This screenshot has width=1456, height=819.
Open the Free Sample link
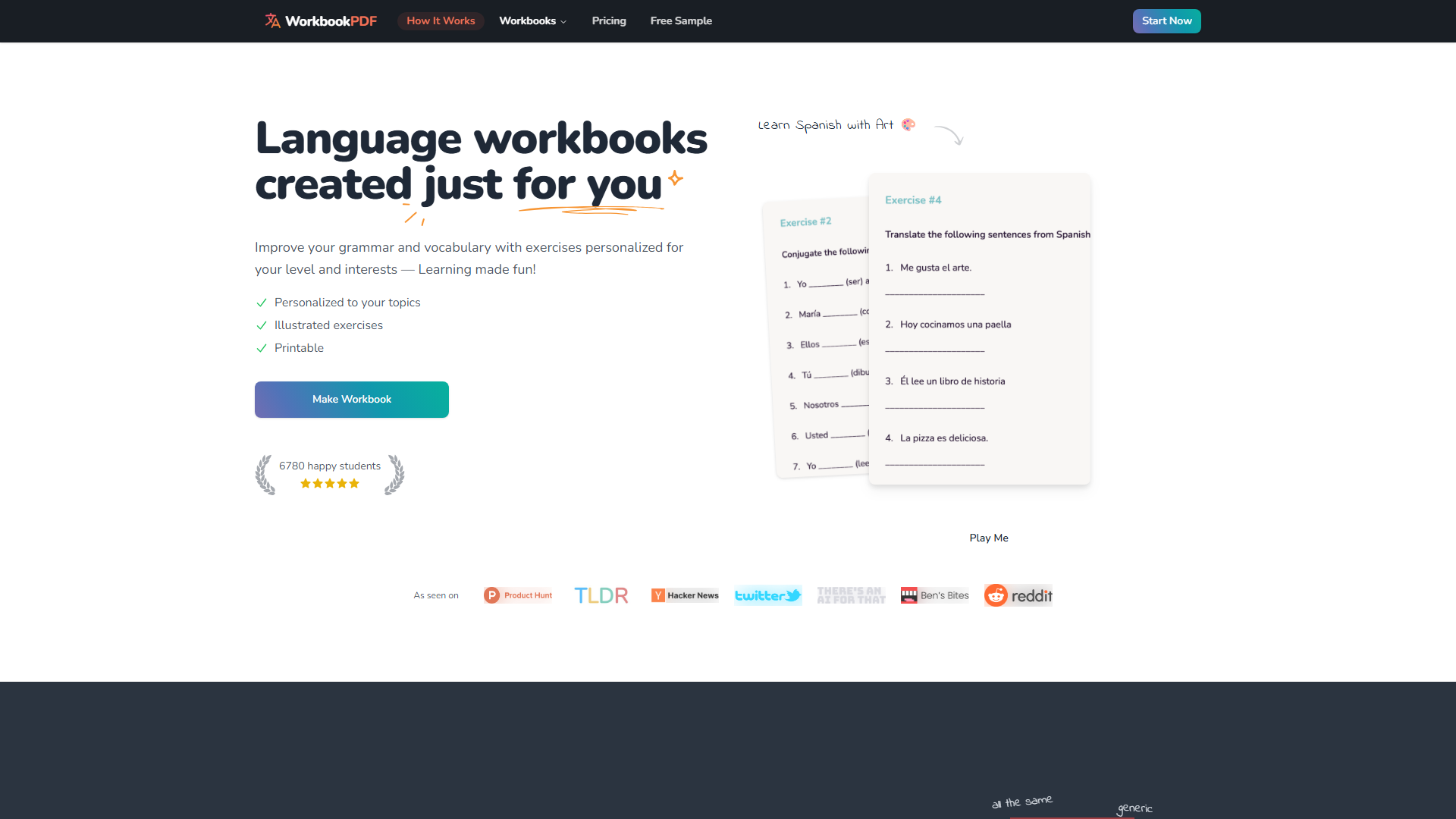(681, 20)
